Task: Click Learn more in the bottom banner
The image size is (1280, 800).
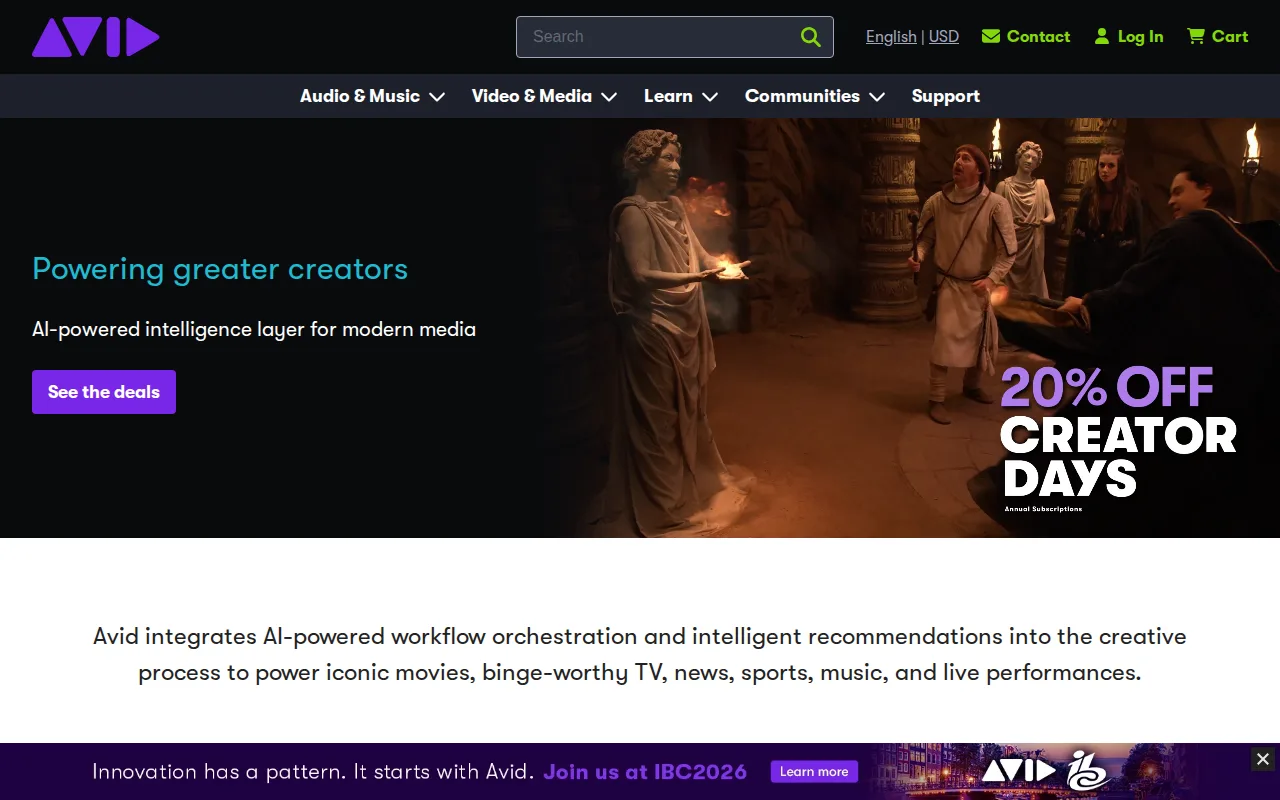Action: (x=814, y=771)
